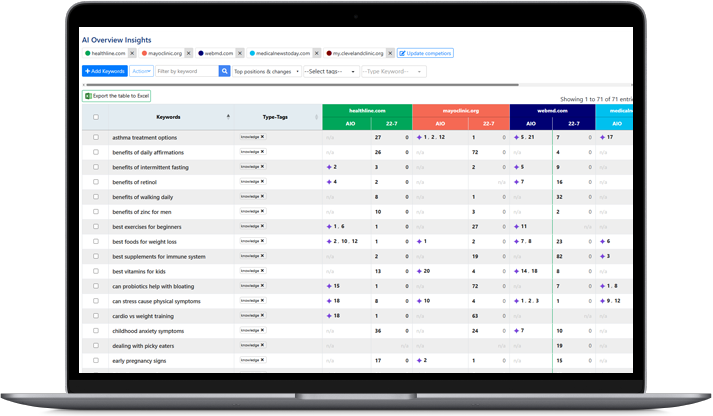Remove knowledge tag from benefits of retinol

[x=262, y=181]
